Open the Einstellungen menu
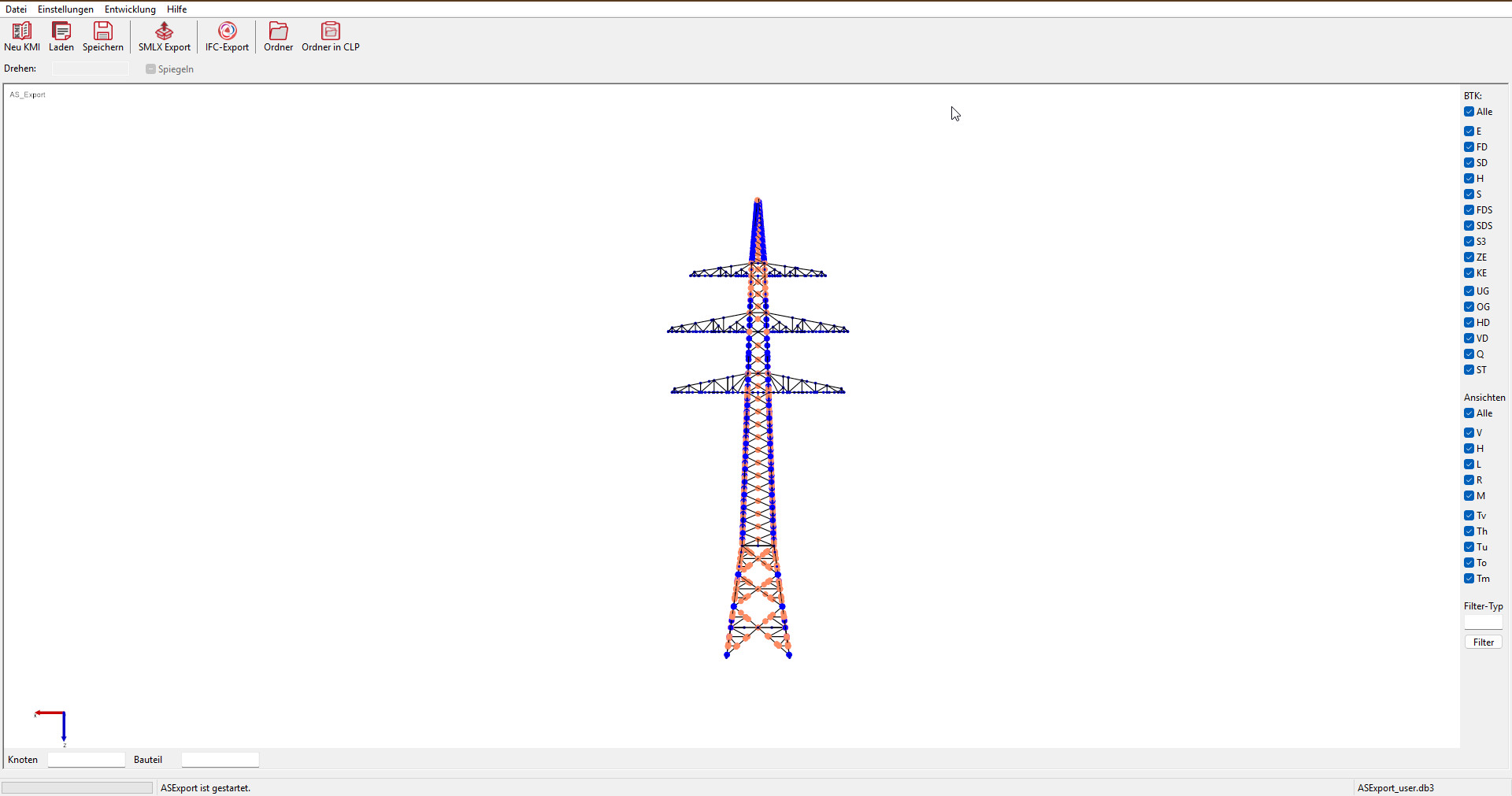The image size is (1512, 796). (65, 9)
